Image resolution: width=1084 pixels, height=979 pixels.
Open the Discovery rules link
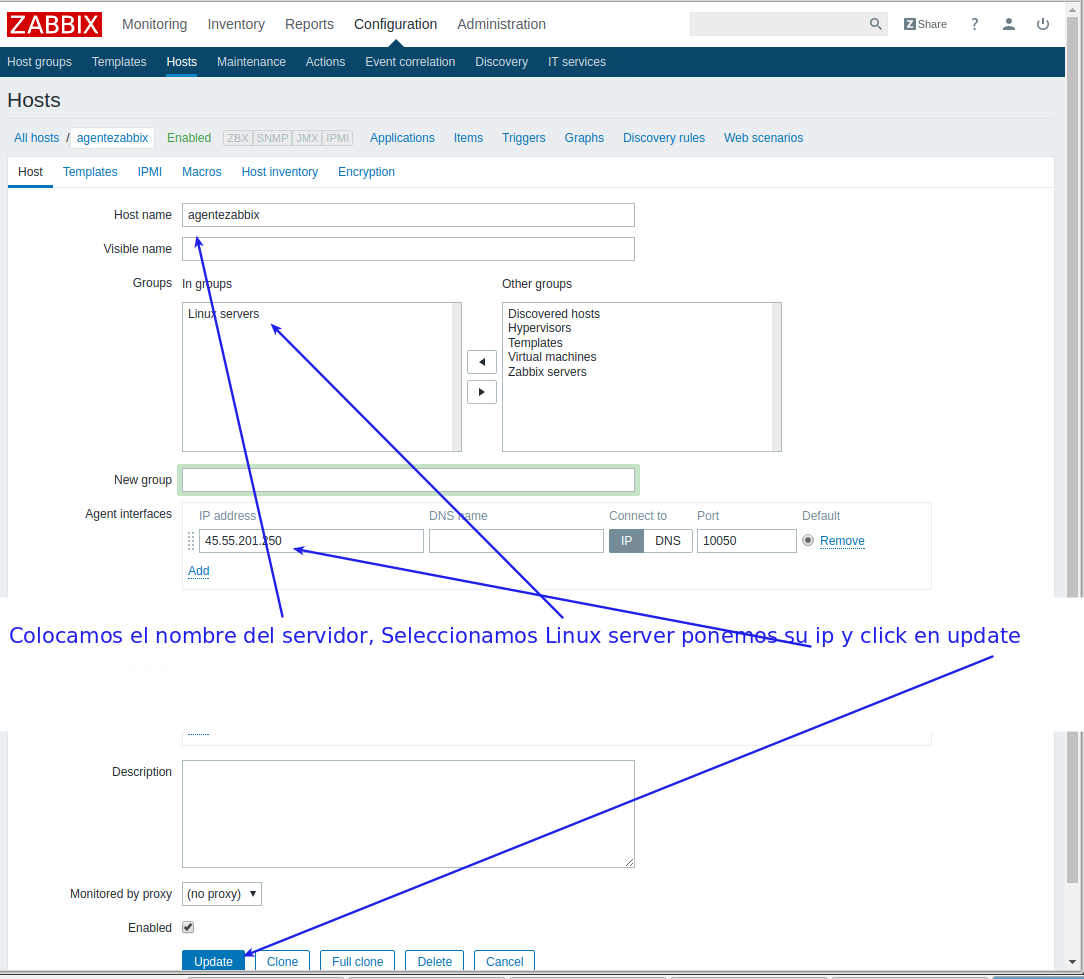point(664,138)
